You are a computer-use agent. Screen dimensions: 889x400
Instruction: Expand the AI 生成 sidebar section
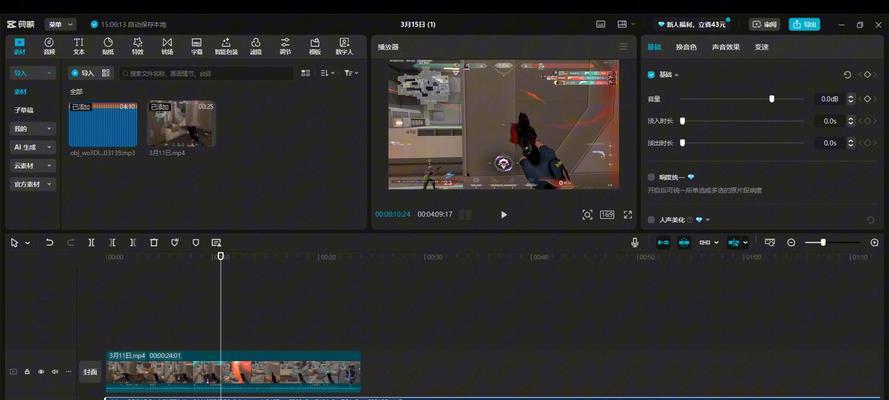(x=33, y=147)
